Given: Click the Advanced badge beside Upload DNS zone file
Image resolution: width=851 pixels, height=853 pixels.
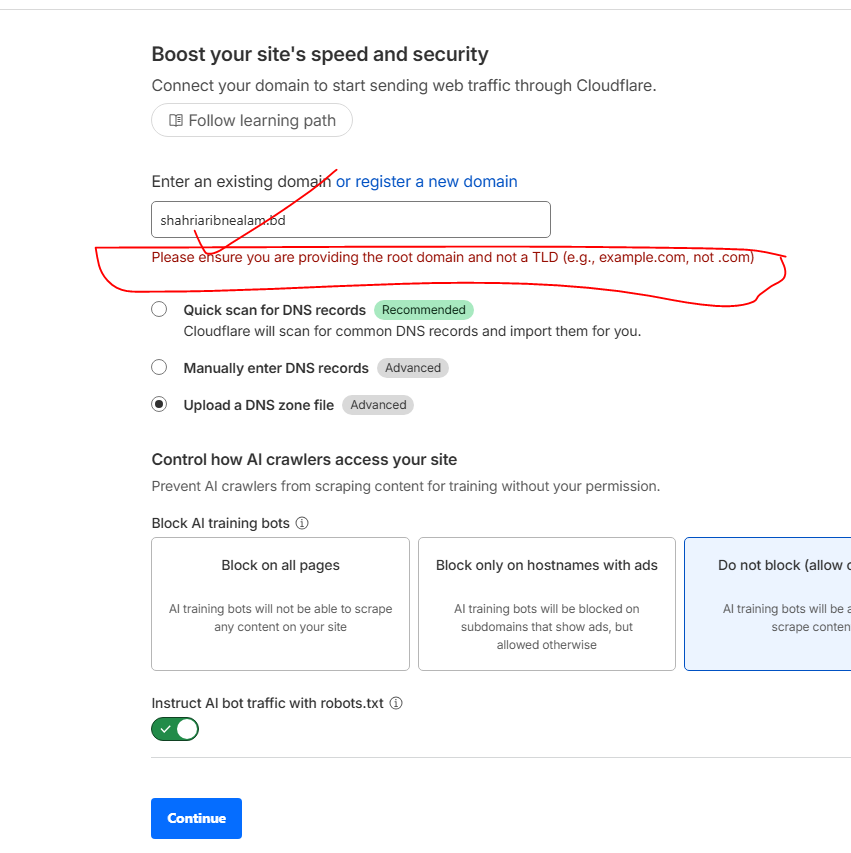Looking at the screenshot, I should (378, 405).
